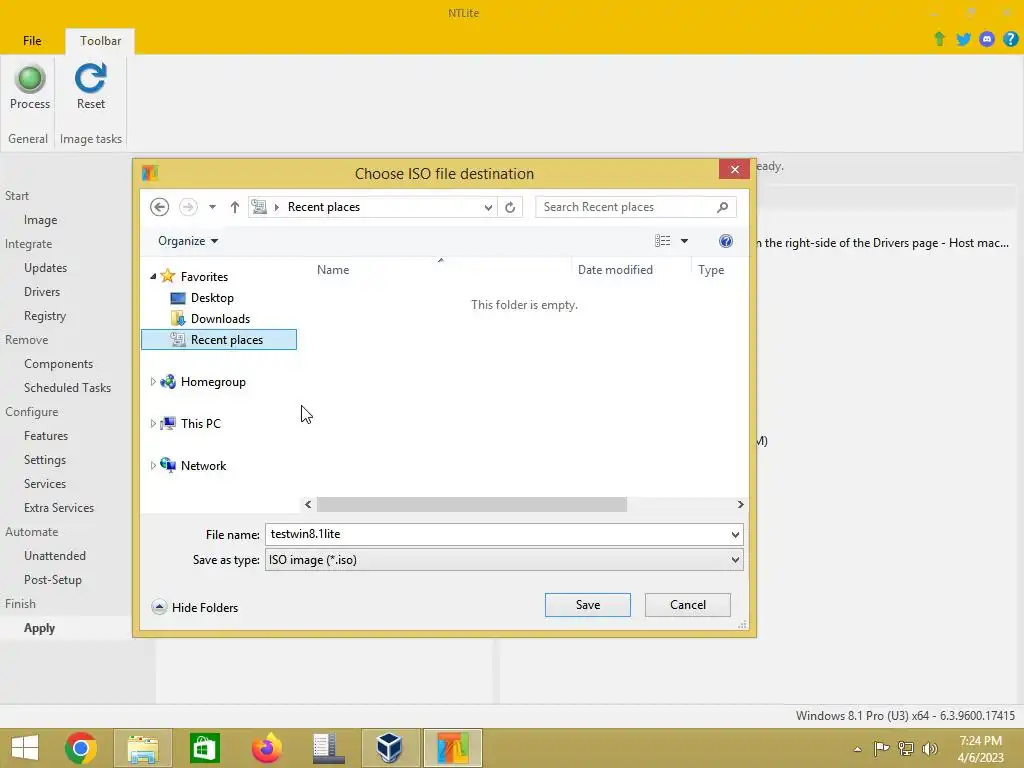Click the network tray icon

(905, 748)
